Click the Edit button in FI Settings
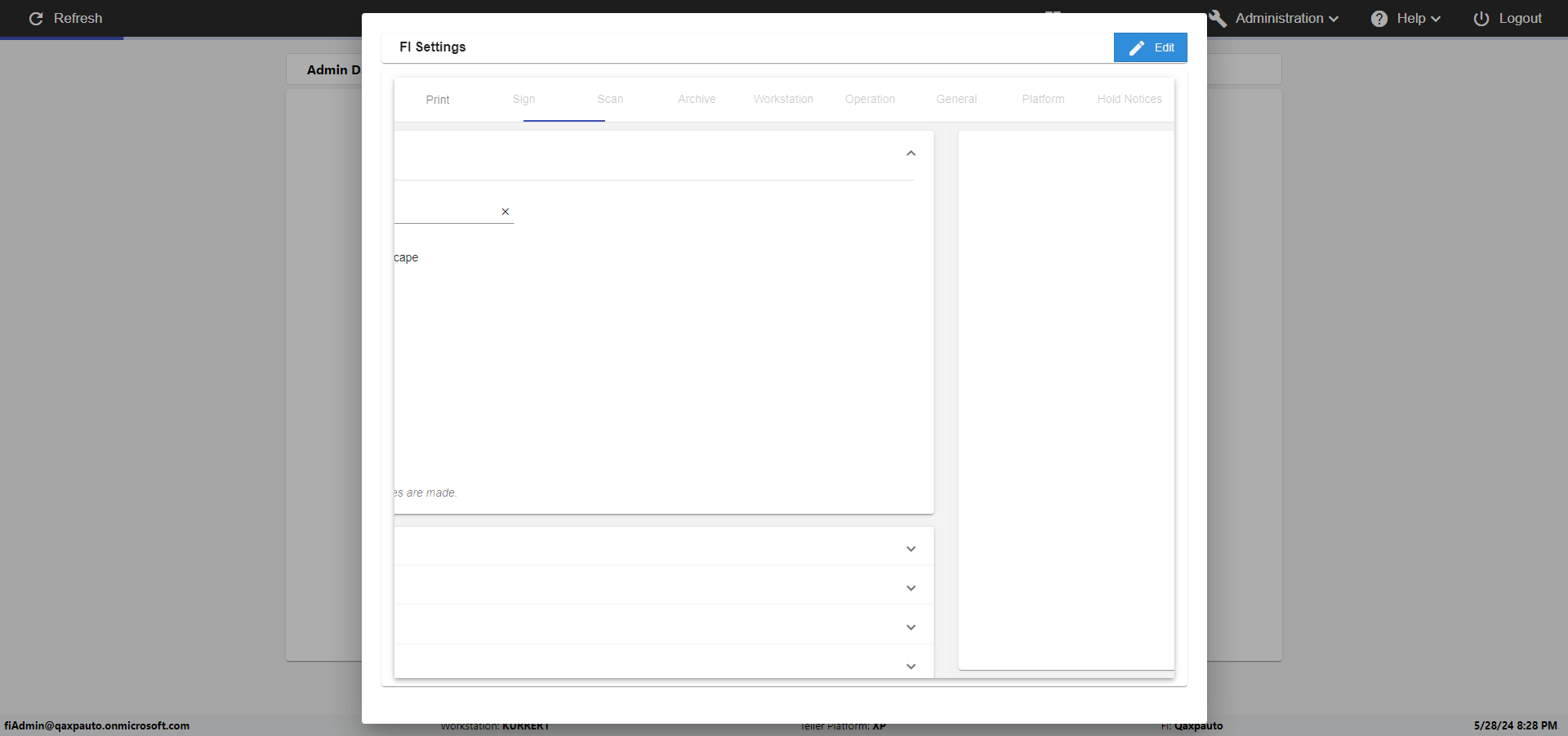Image resolution: width=1568 pixels, height=736 pixels. [x=1150, y=47]
